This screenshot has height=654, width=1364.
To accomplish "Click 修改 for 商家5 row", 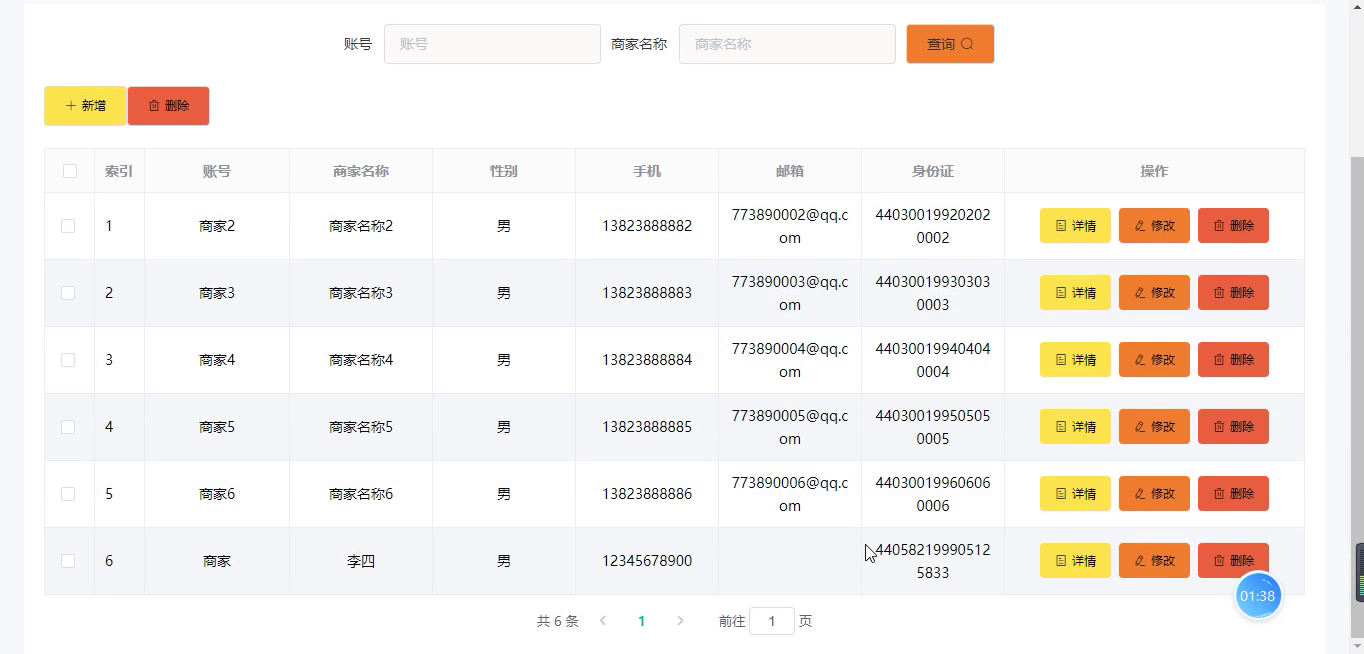I will pyautogui.click(x=1154, y=427).
